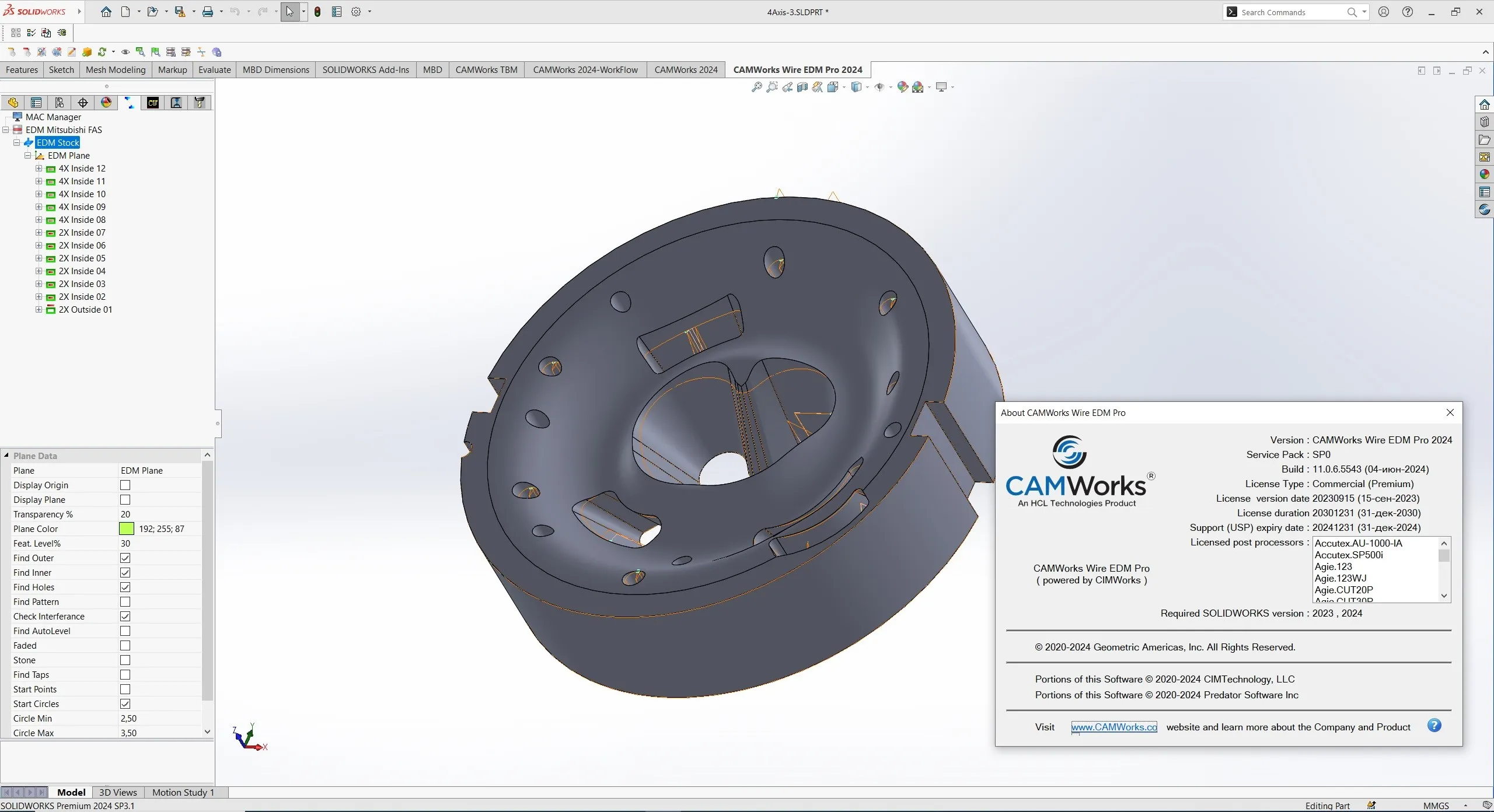Open the ConfigurationManager tab icon
1494x812 pixels.
click(x=60, y=103)
